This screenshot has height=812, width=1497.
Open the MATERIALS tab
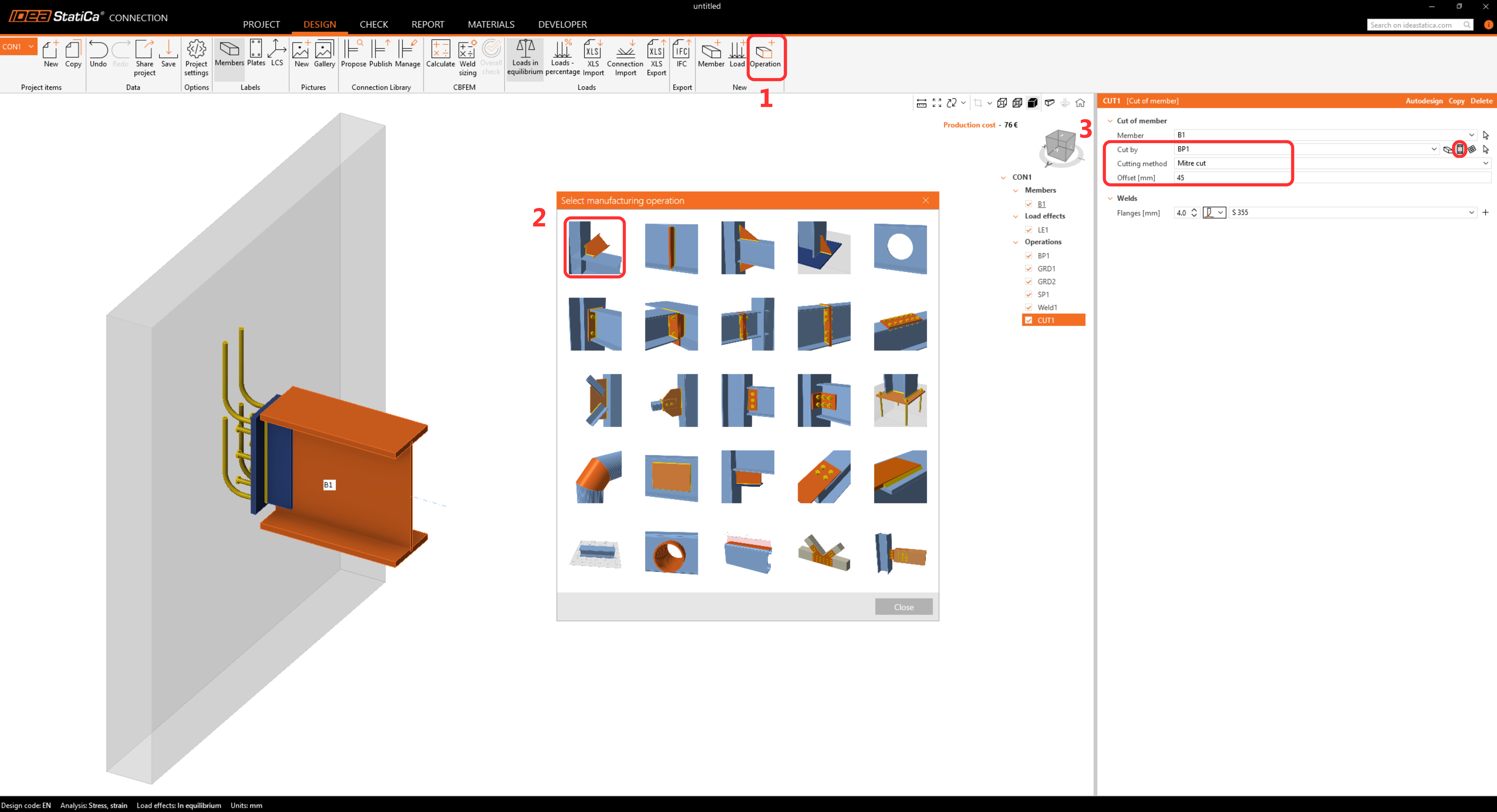pyautogui.click(x=491, y=24)
